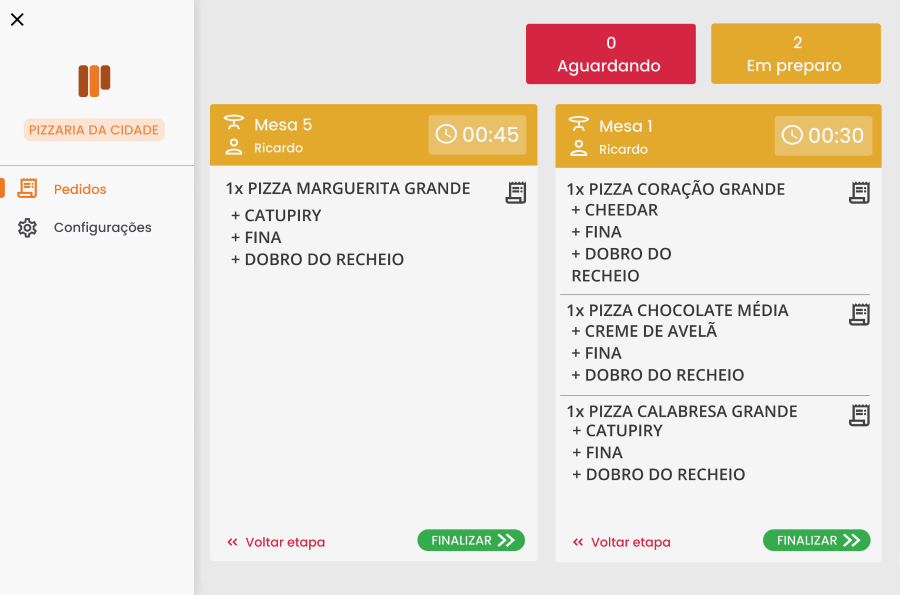Finalize the Mesa 5 order
This screenshot has width=900, height=595.
click(471, 541)
